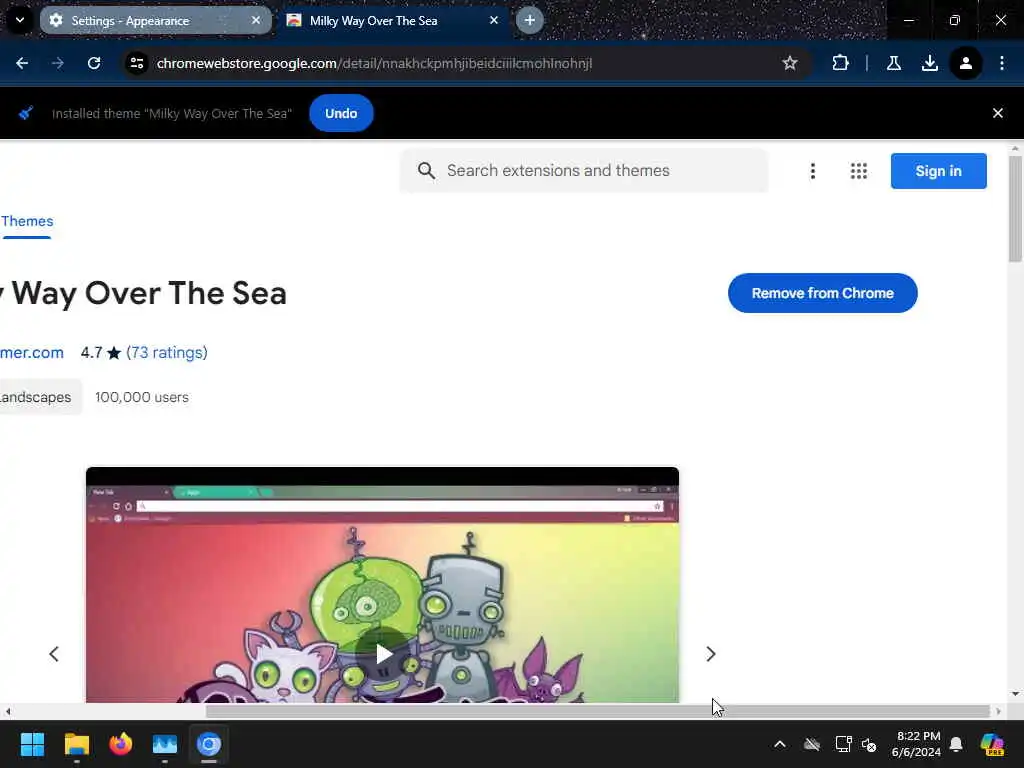
Task: Go back to the previous page
Action: pyautogui.click(x=22, y=63)
